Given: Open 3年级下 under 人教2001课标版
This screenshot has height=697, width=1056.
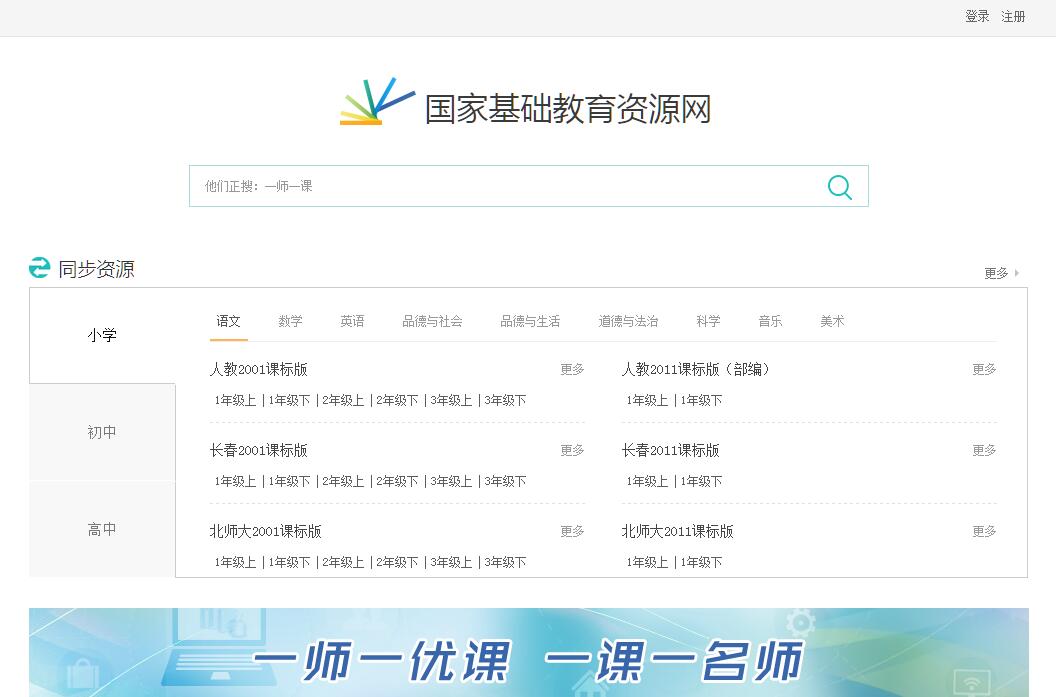Looking at the screenshot, I should coord(505,400).
